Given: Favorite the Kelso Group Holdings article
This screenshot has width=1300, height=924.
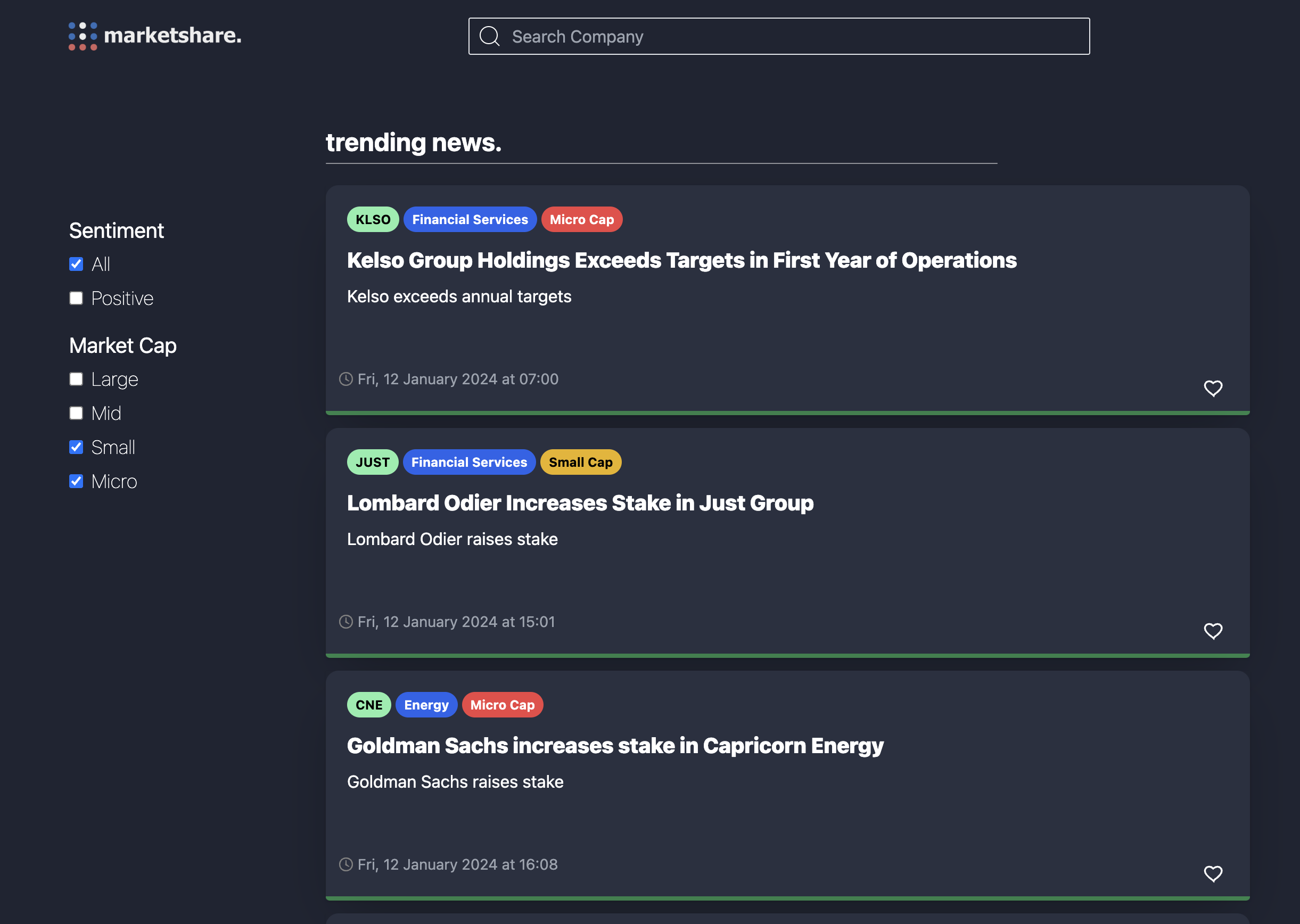Looking at the screenshot, I should tap(1213, 388).
